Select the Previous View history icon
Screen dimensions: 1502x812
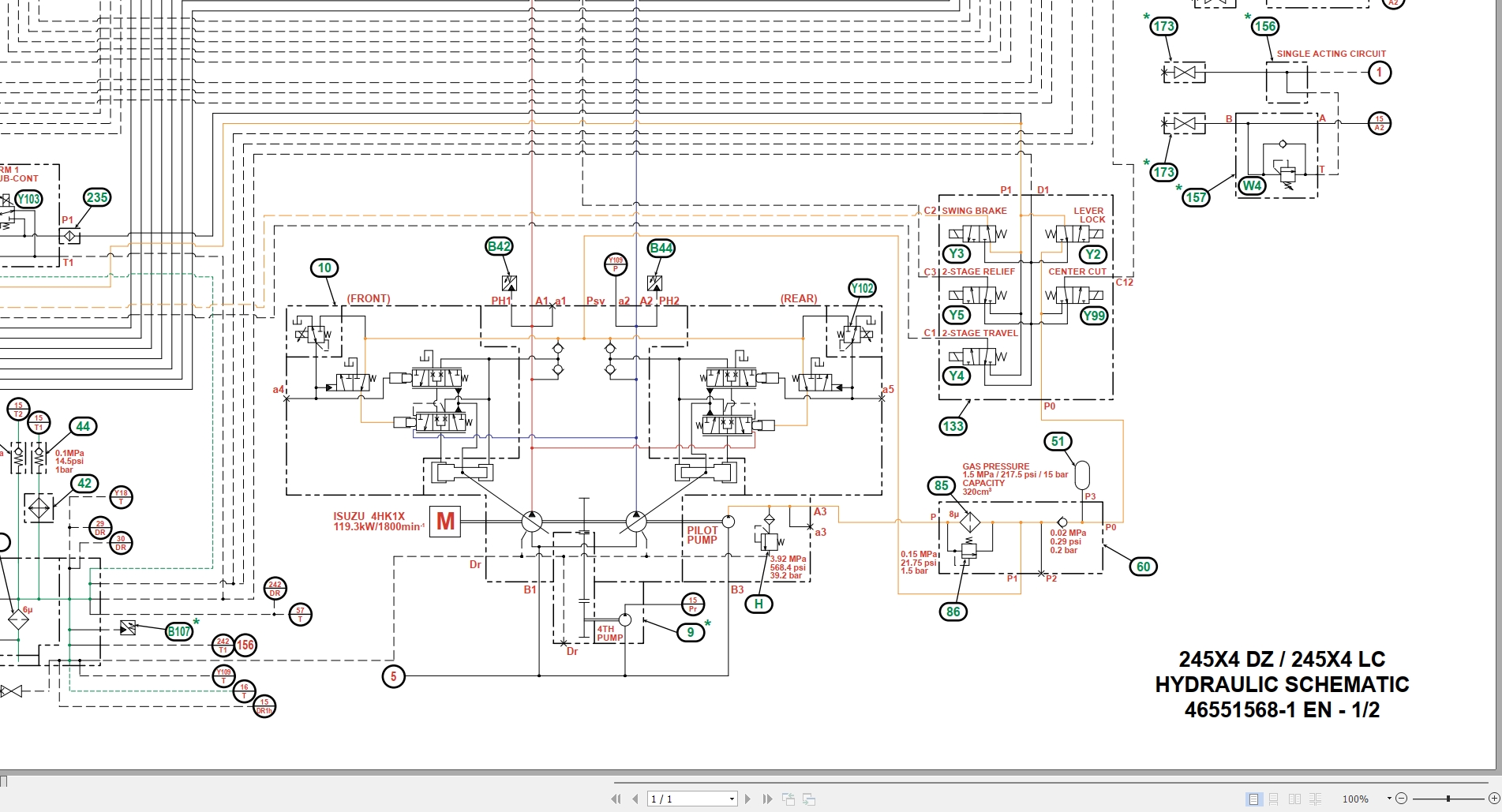coord(788,799)
